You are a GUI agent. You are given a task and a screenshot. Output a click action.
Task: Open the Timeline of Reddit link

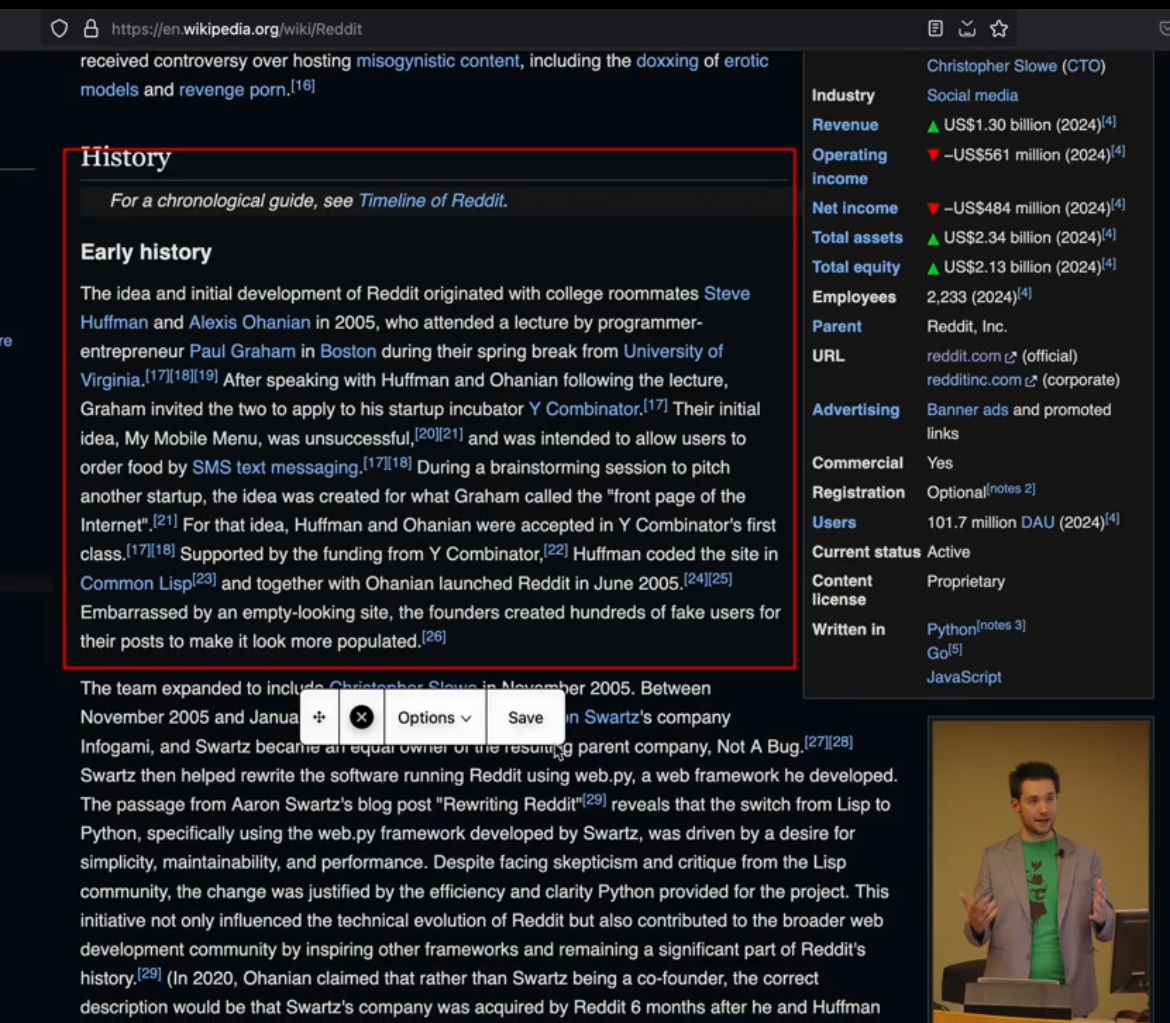point(431,201)
